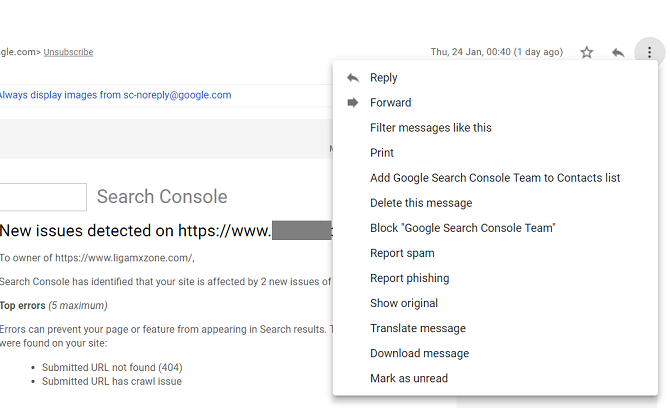Select Mark as unread
The height and width of the screenshot is (408, 670).
[x=495, y=379]
